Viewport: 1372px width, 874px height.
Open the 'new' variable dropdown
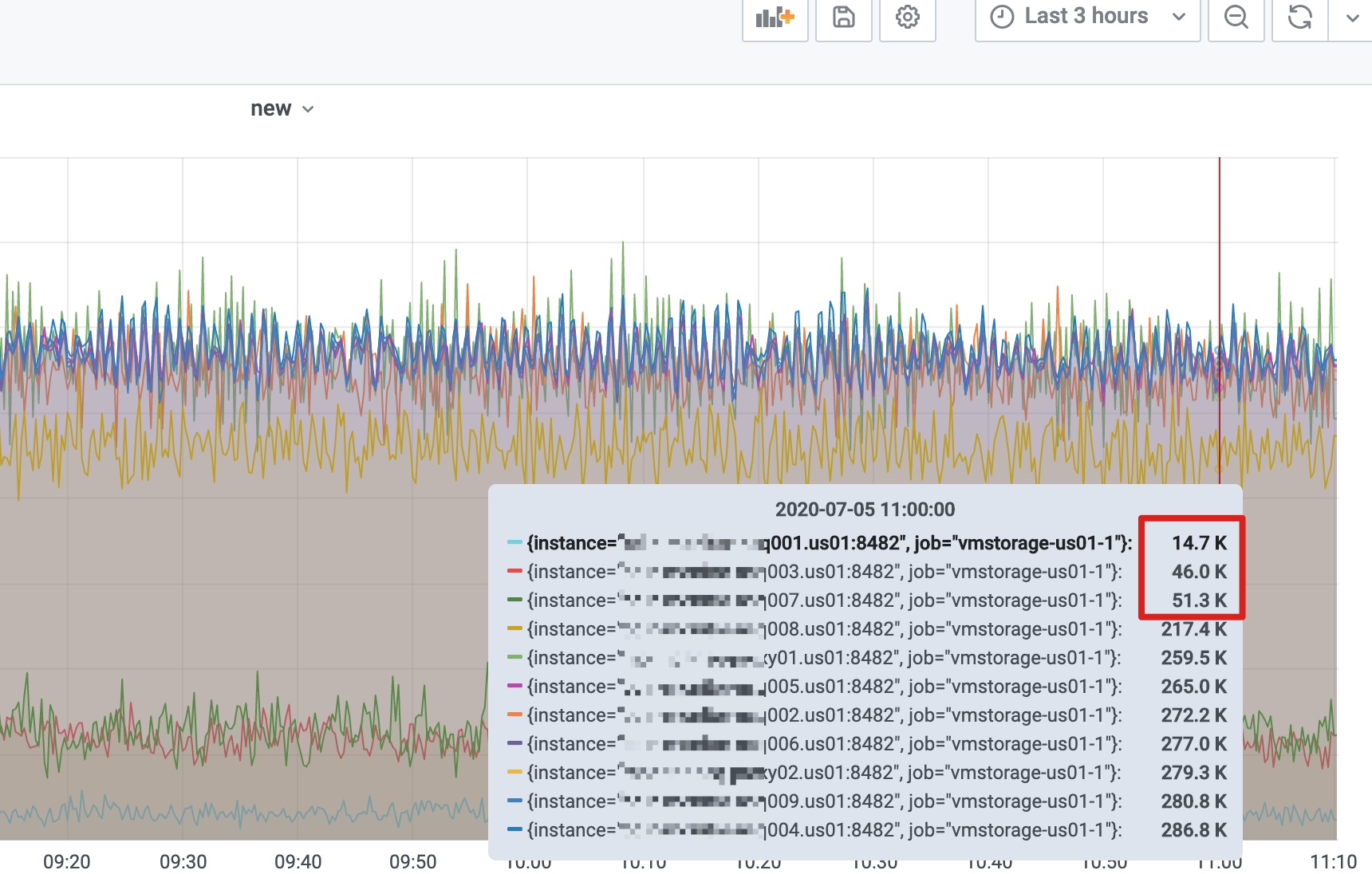282,108
